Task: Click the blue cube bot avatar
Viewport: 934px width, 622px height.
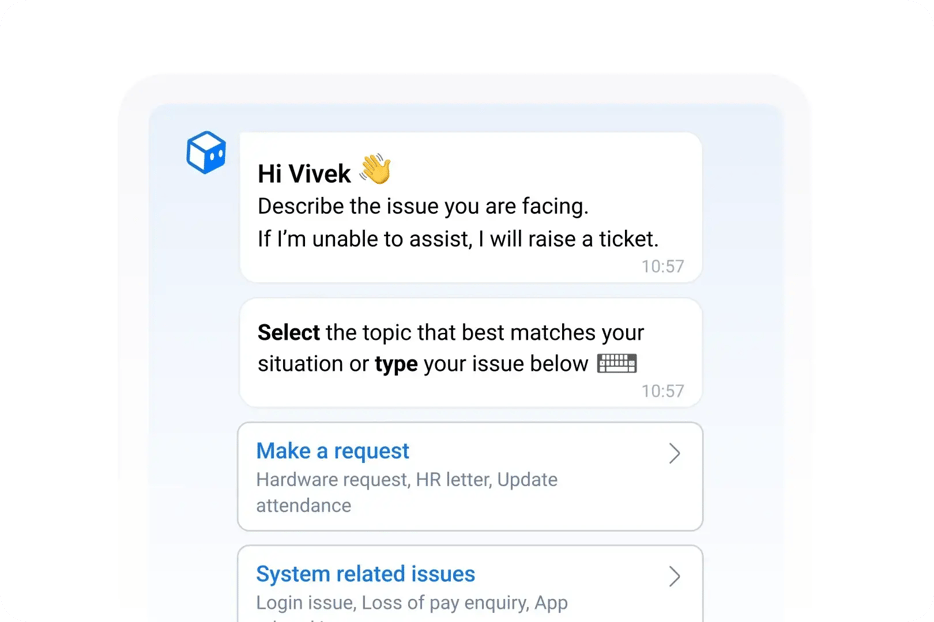Action: click(206, 153)
